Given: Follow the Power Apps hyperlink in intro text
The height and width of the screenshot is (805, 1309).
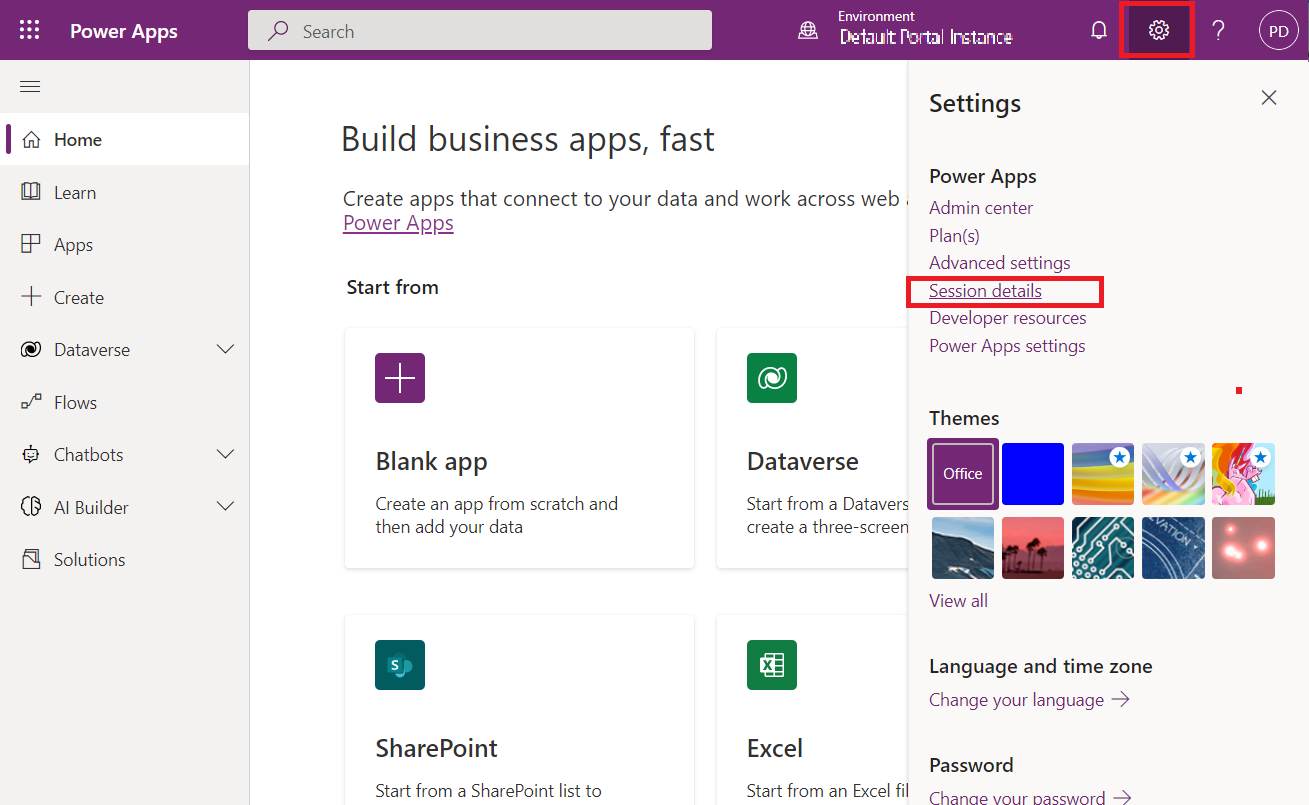Looking at the screenshot, I should [398, 223].
